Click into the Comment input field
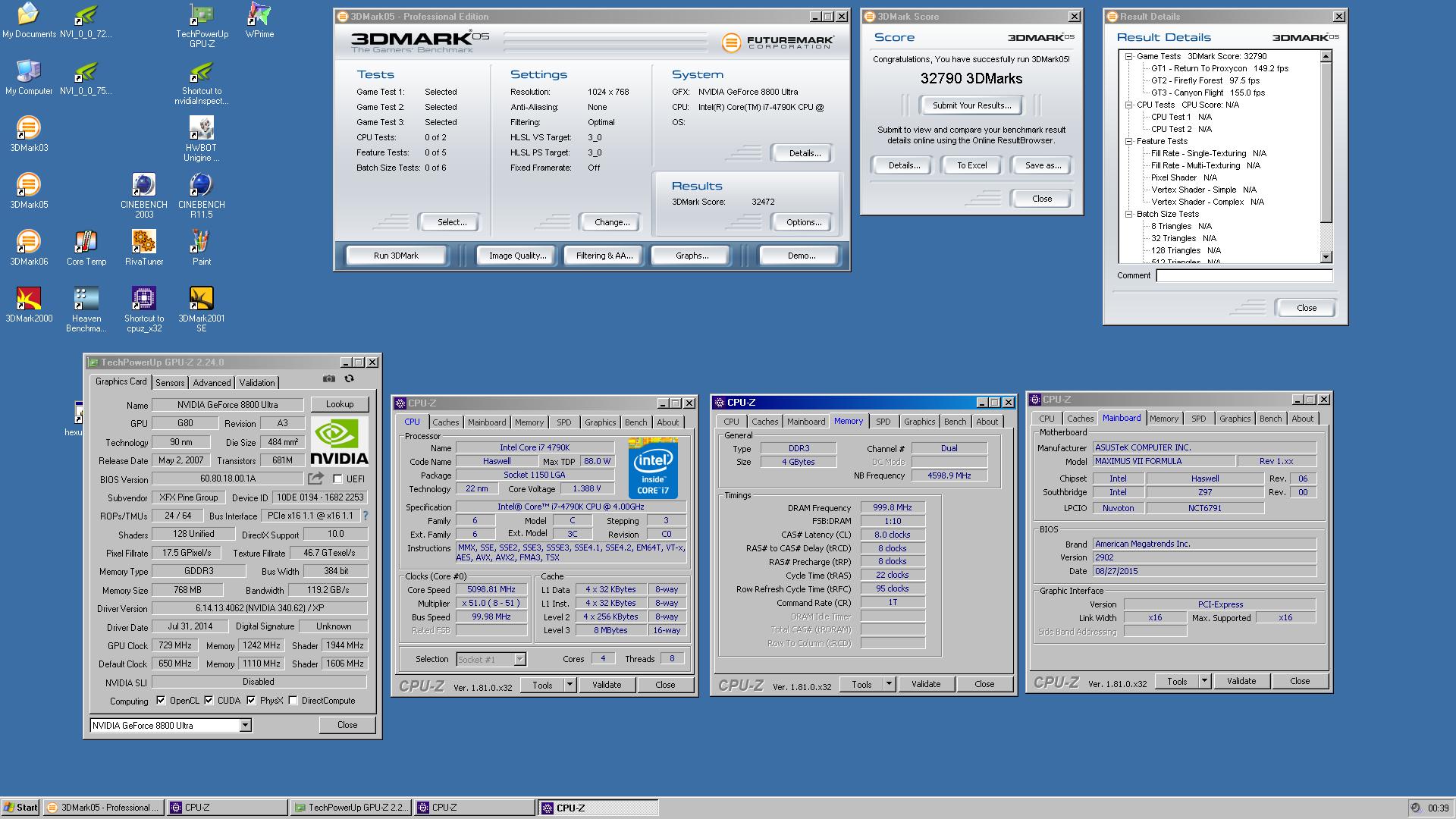The width and height of the screenshot is (1456, 819). (1244, 275)
